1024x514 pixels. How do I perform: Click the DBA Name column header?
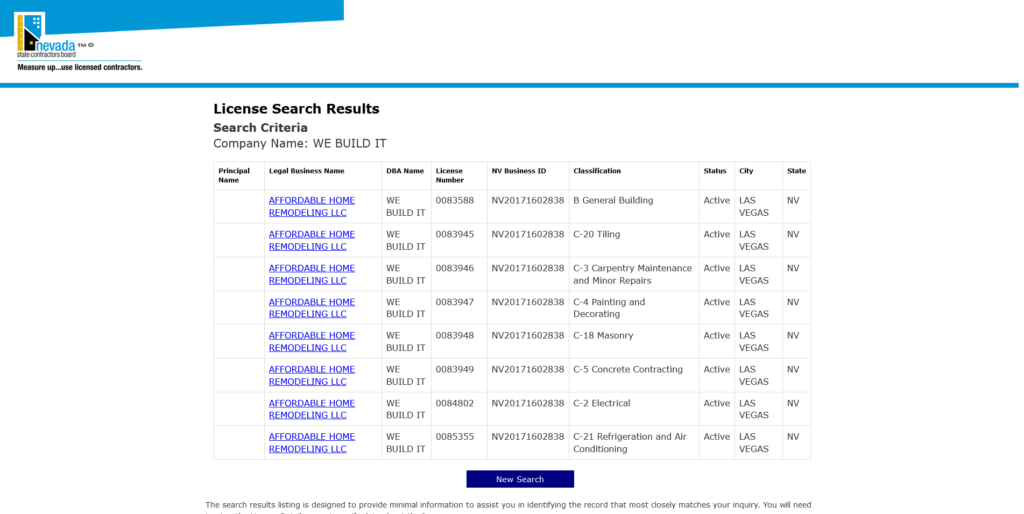click(405, 171)
